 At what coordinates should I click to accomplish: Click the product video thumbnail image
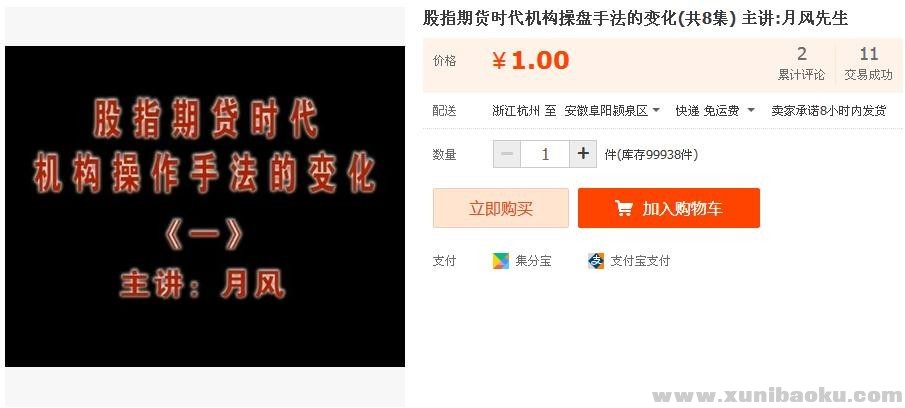[x=205, y=207]
